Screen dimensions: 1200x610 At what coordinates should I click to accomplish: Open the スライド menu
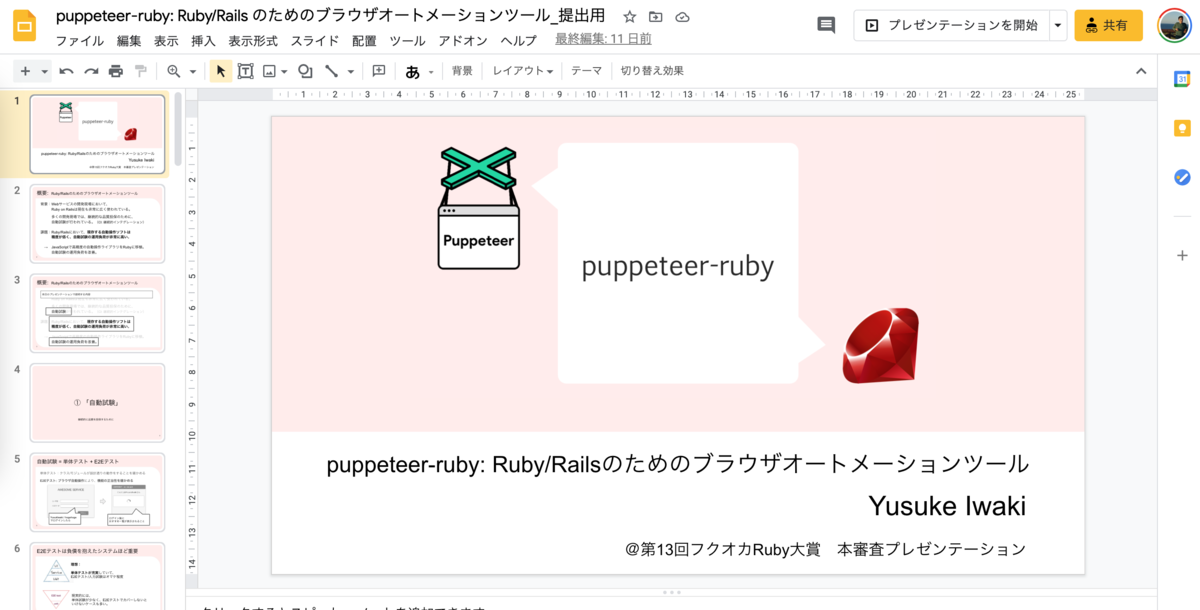click(x=315, y=40)
